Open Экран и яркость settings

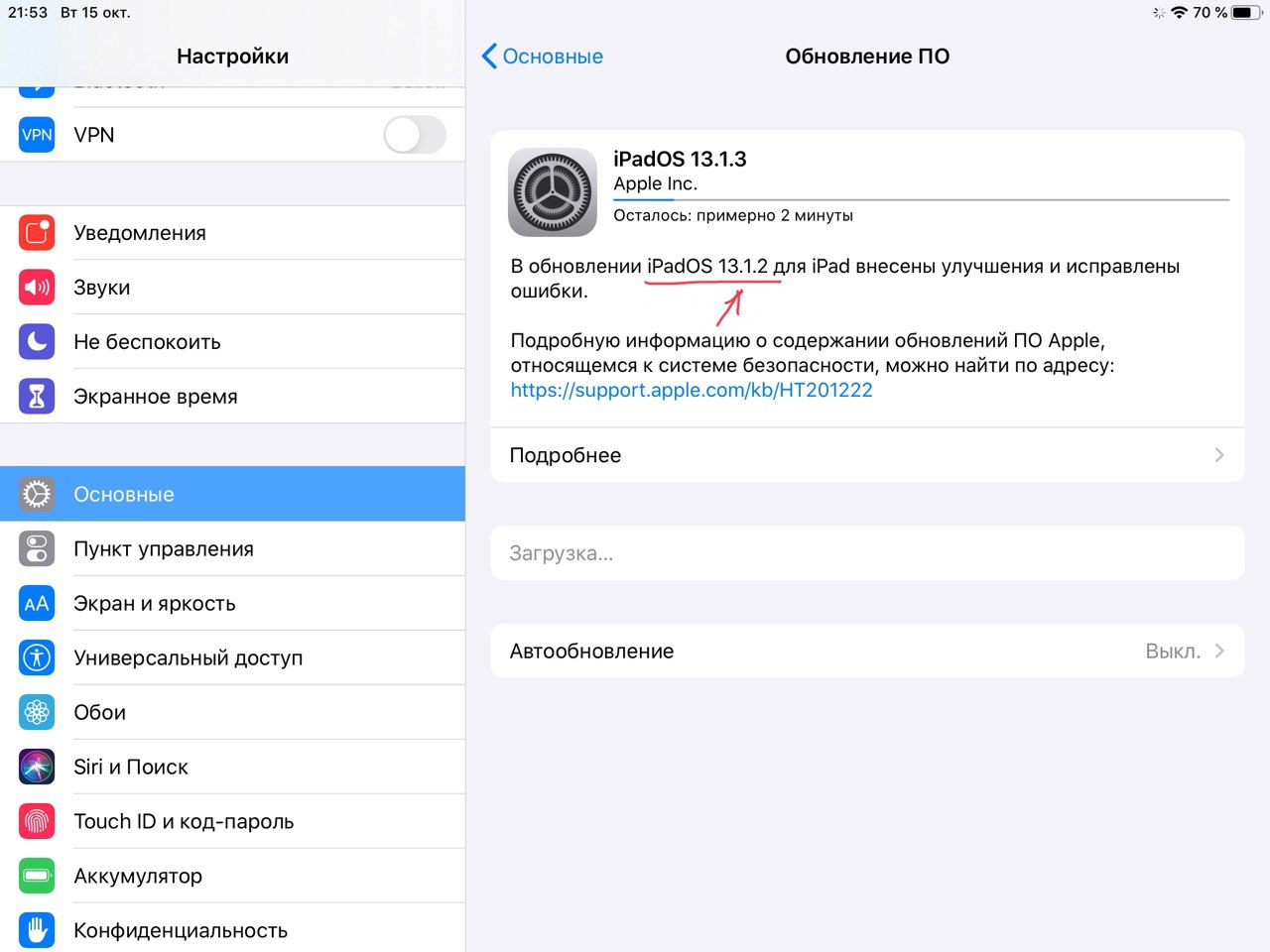[x=232, y=603]
